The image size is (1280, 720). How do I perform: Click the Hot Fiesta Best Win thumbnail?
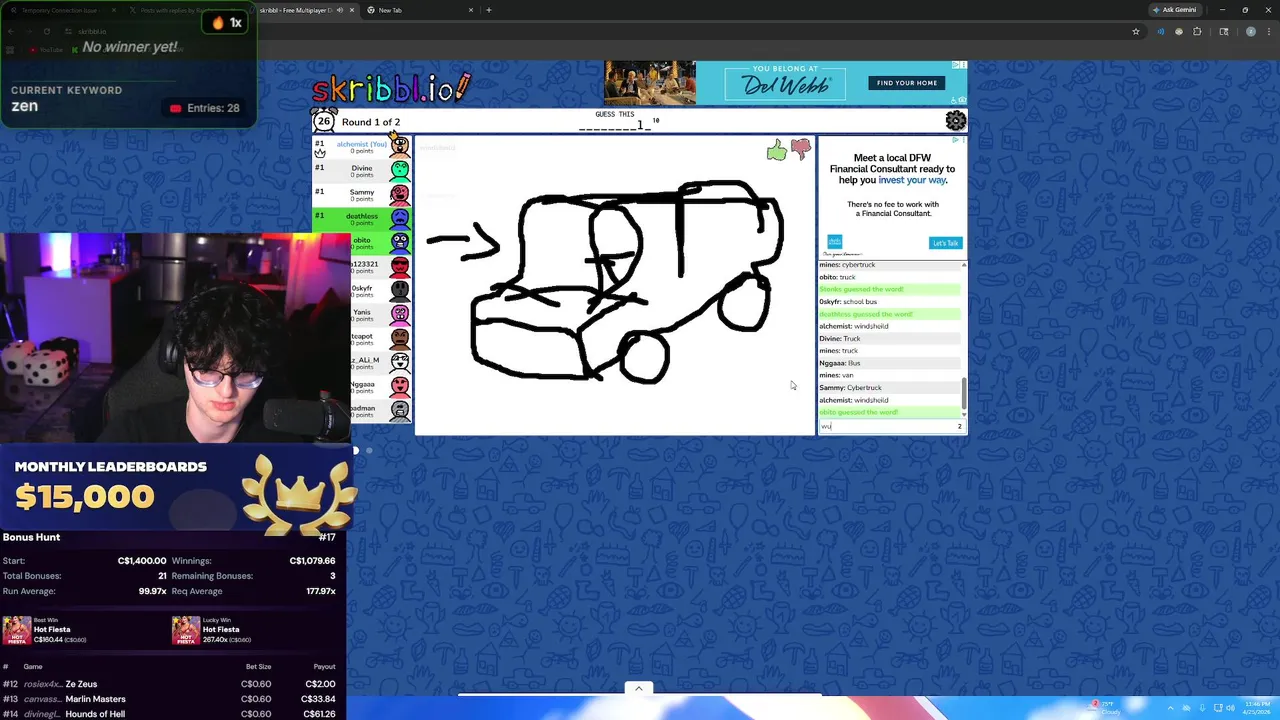[x=17, y=631]
